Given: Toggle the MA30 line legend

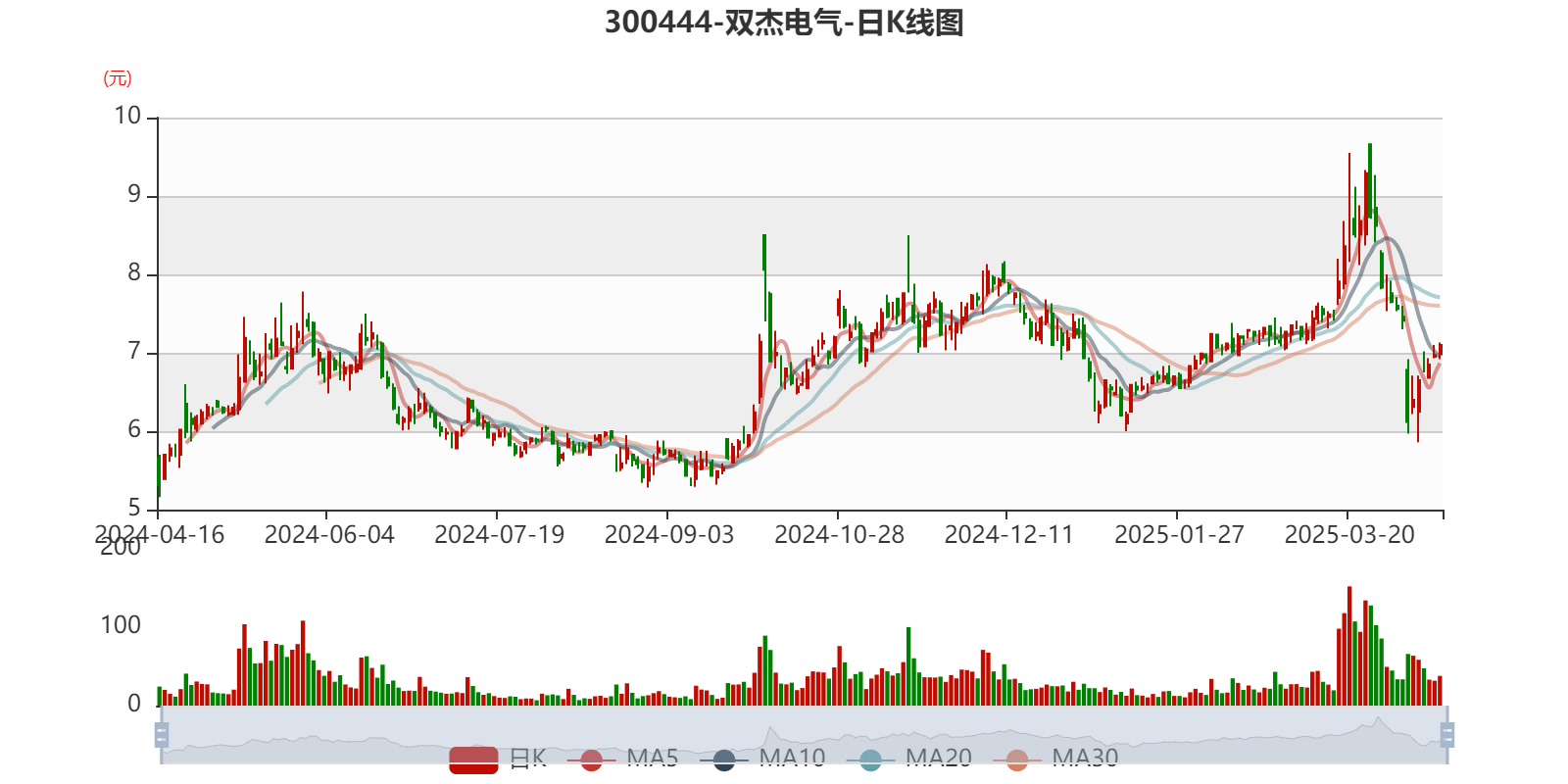Looking at the screenshot, I should (x=1055, y=759).
